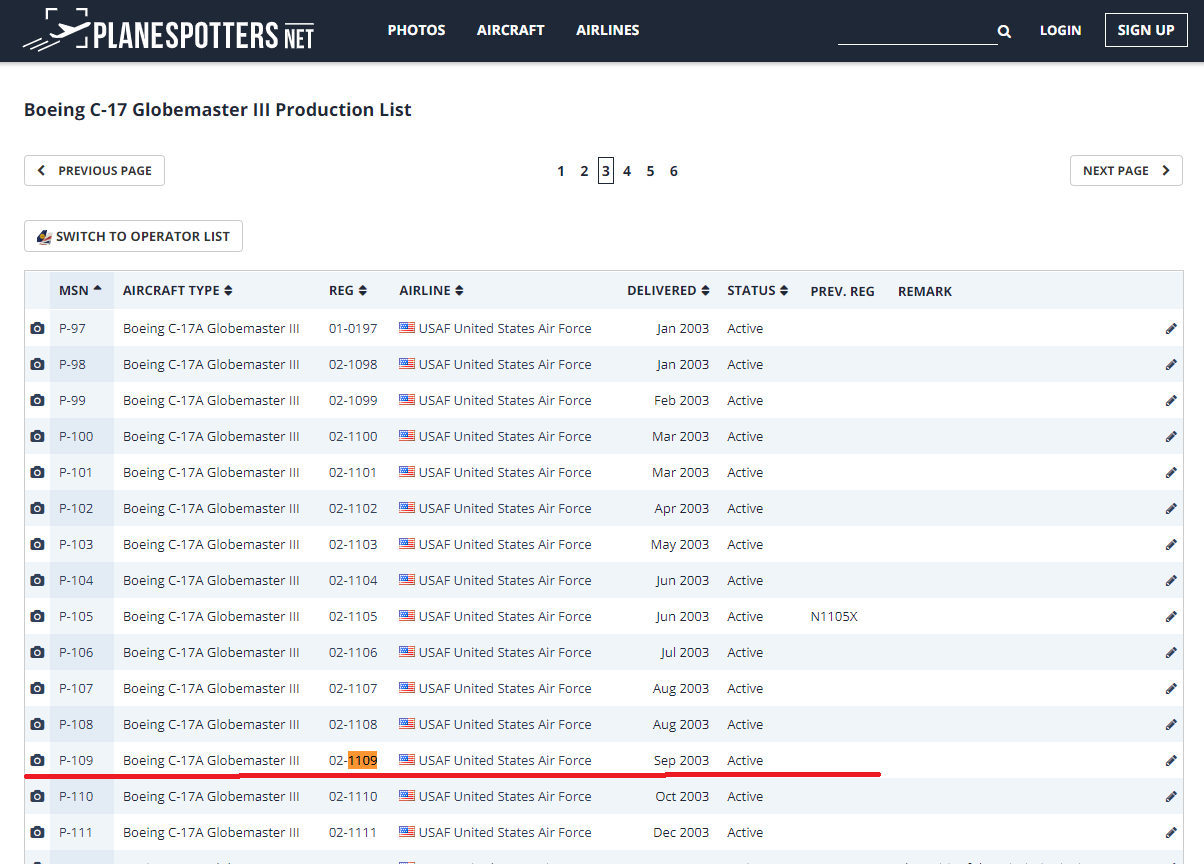
Task: Open the Airlines menu
Action: 608,30
